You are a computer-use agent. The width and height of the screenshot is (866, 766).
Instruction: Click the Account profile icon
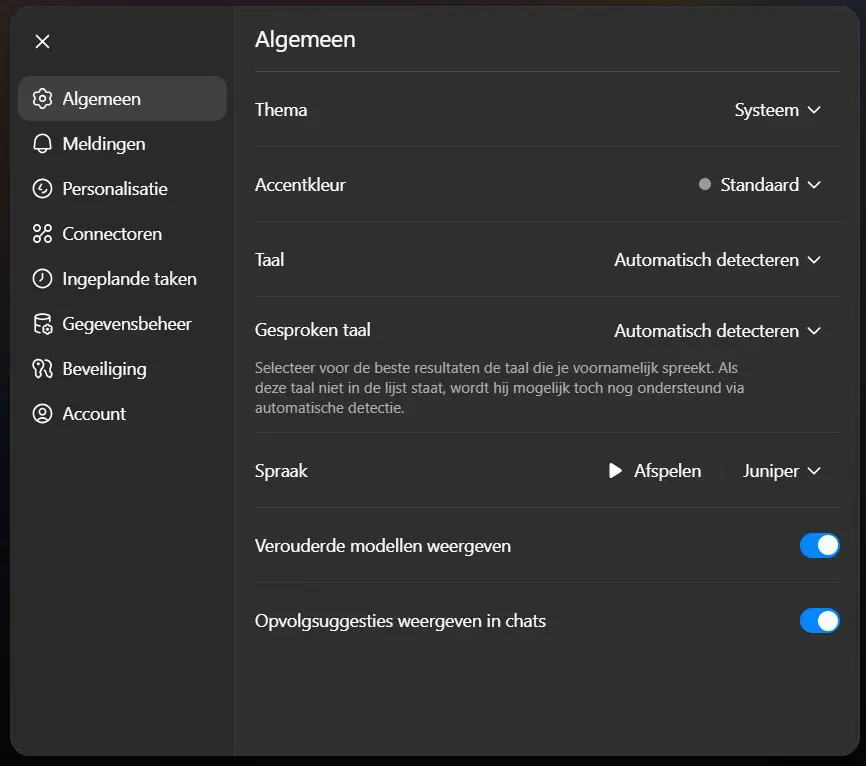point(42,414)
